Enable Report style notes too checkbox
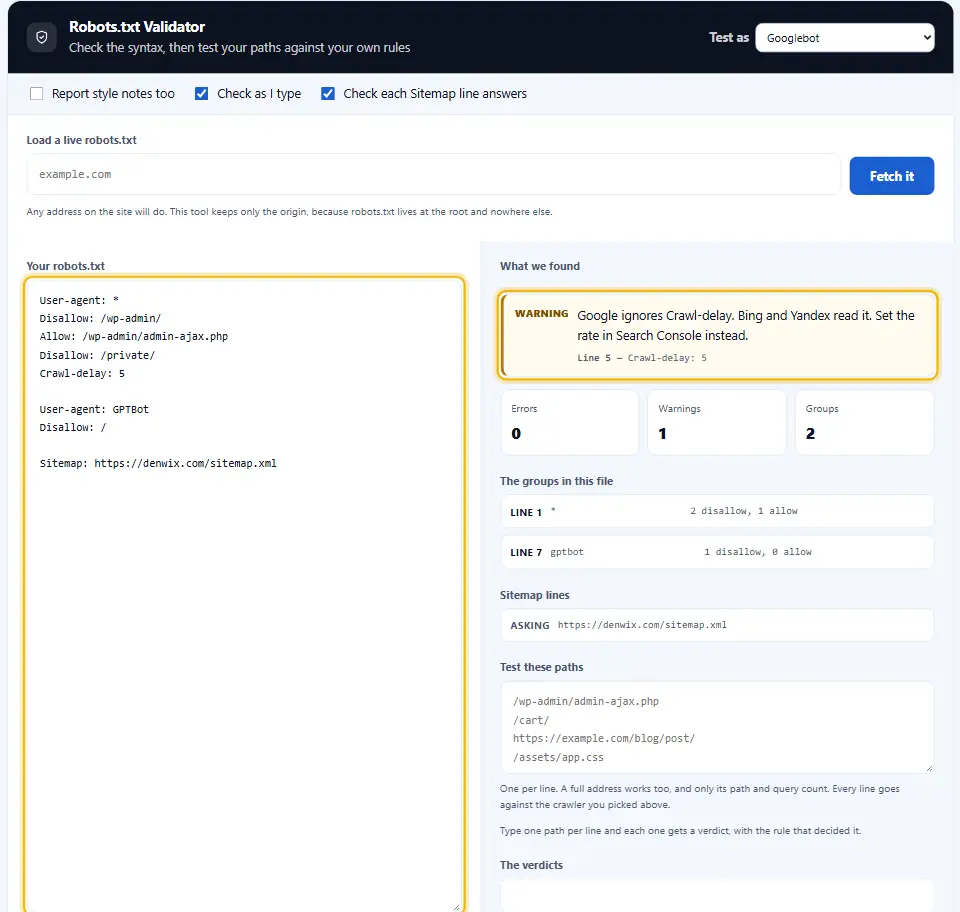Screen dimensions: 960x912 (37, 94)
